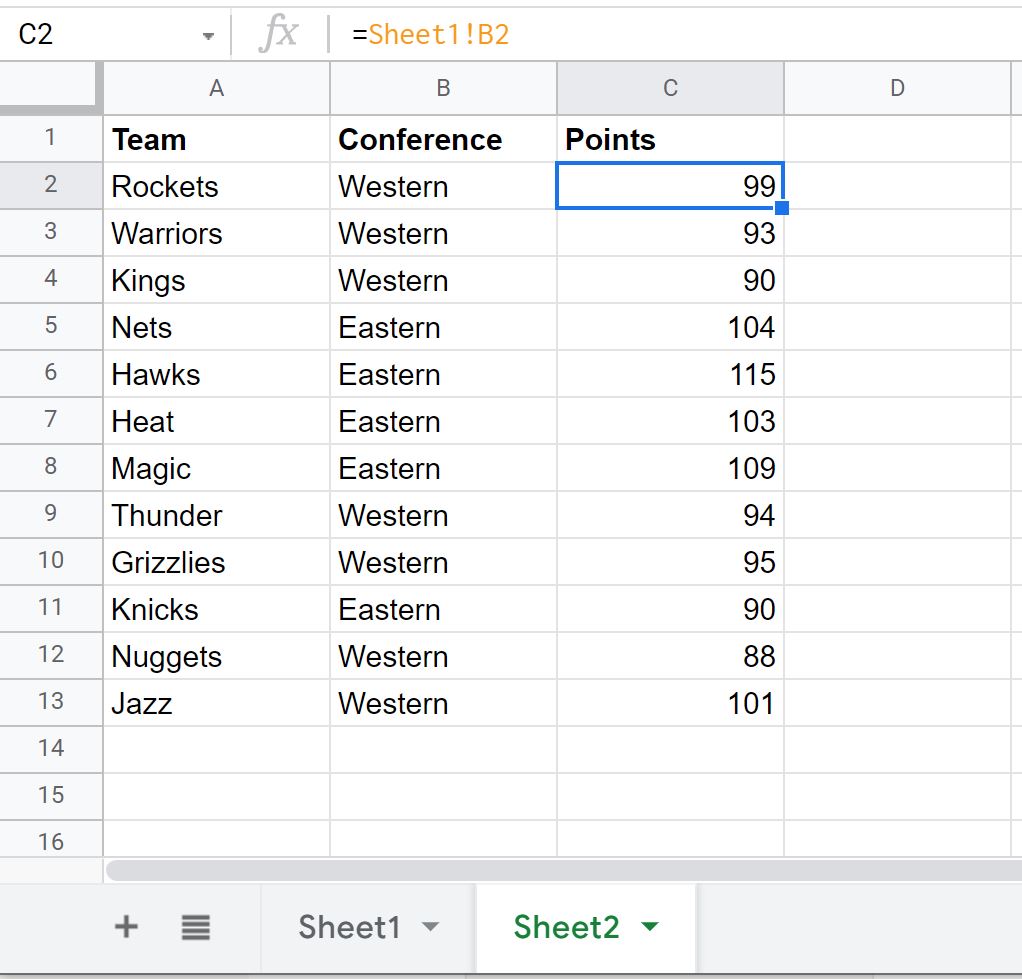Click the Knicks cell
This screenshot has height=979, width=1022.
216,609
